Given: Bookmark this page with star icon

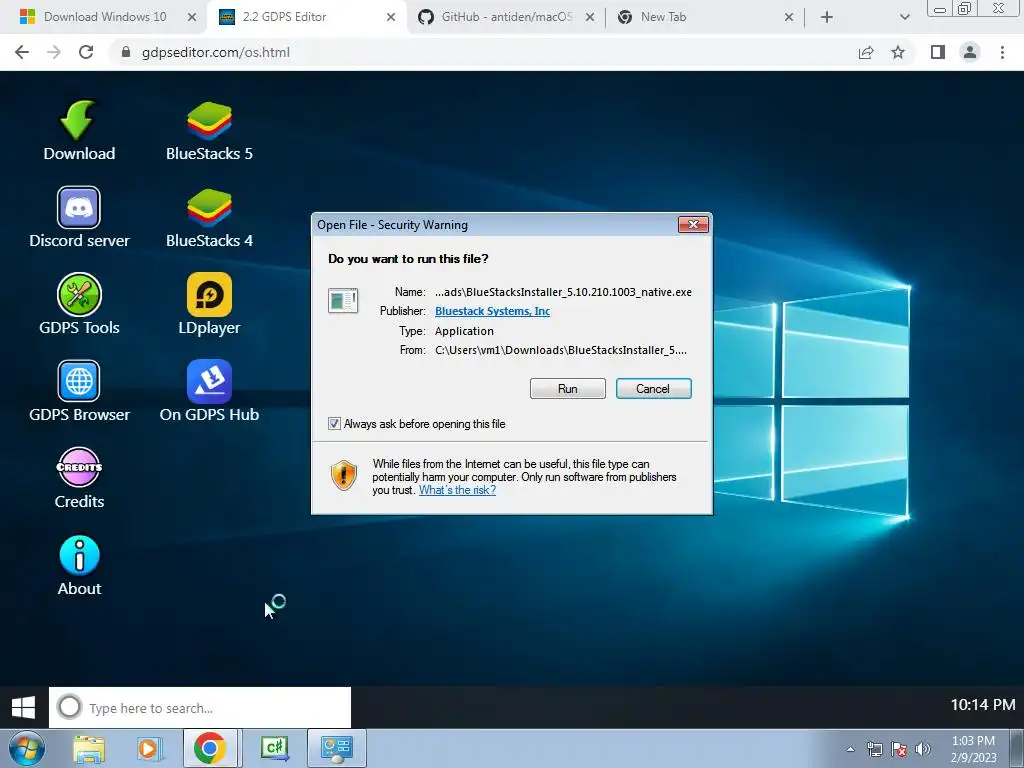Looking at the screenshot, I should (x=898, y=52).
